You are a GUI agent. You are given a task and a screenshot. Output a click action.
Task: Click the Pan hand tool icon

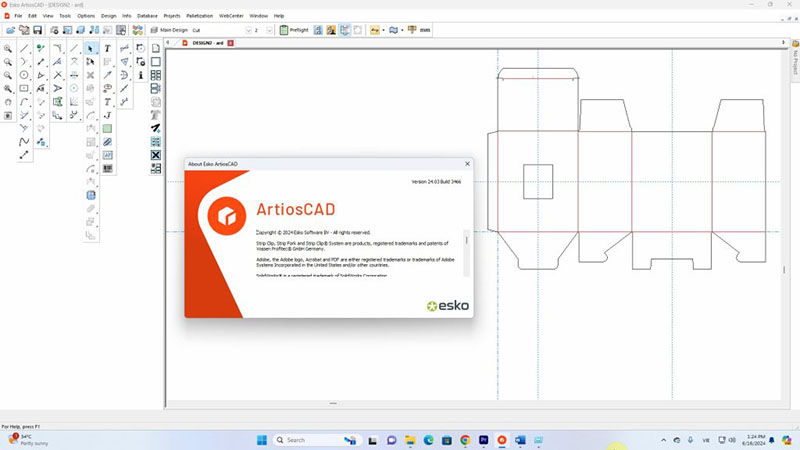(x=8, y=102)
